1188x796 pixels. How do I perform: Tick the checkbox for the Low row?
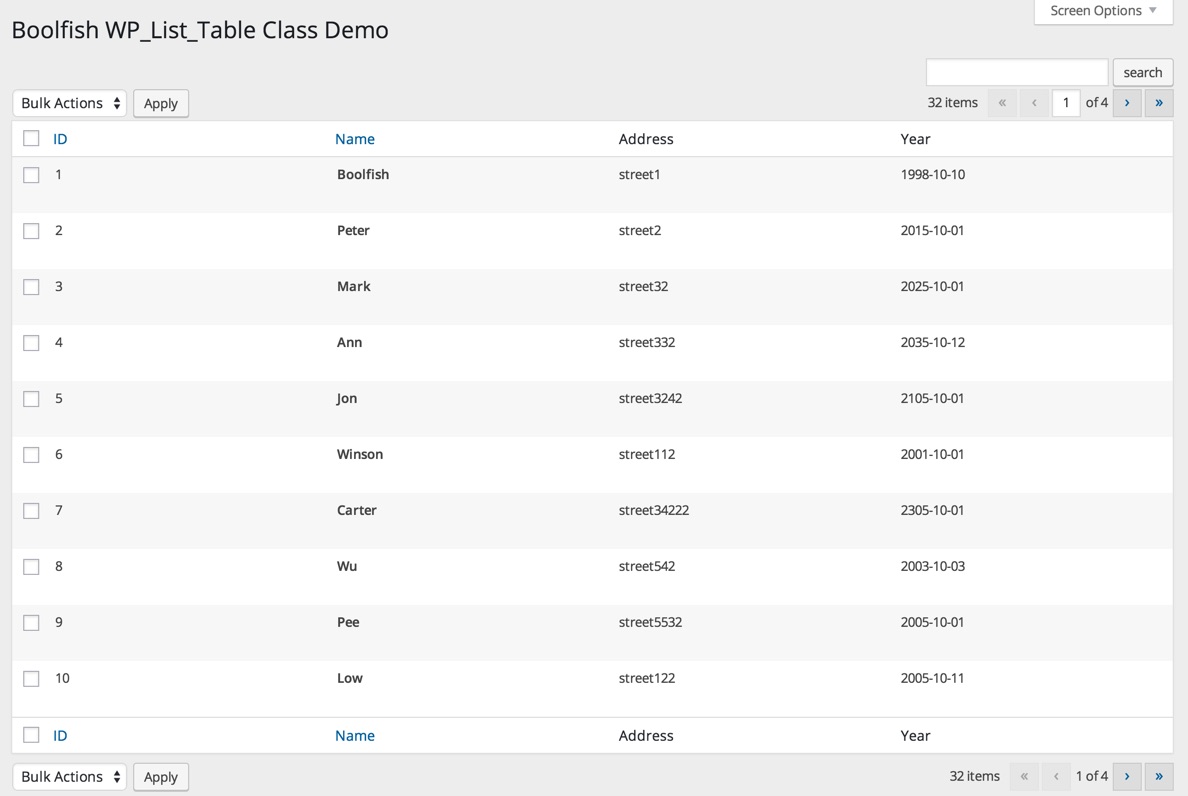point(32,679)
